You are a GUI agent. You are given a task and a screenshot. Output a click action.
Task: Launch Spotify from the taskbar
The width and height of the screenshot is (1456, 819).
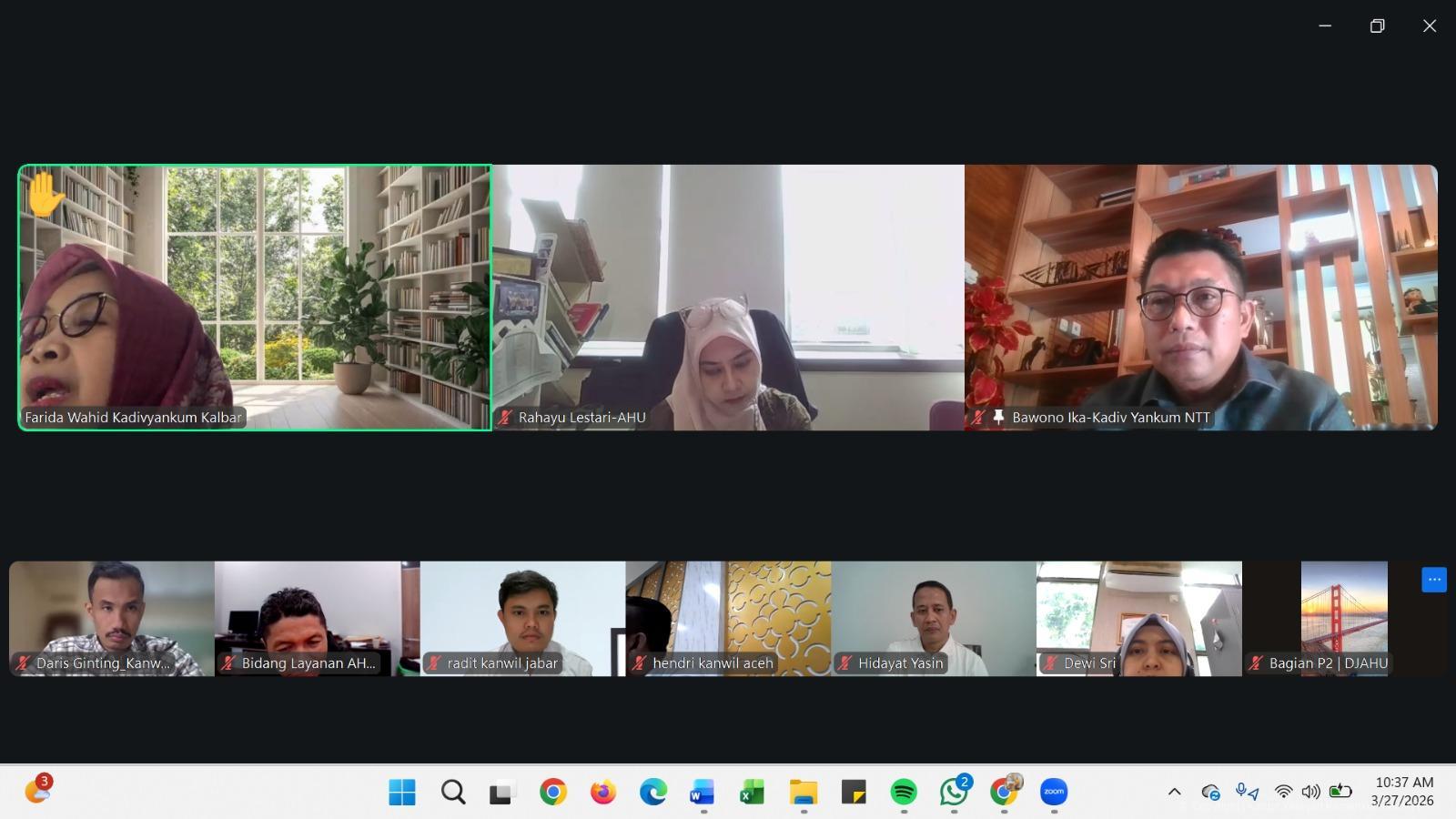coord(904,792)
